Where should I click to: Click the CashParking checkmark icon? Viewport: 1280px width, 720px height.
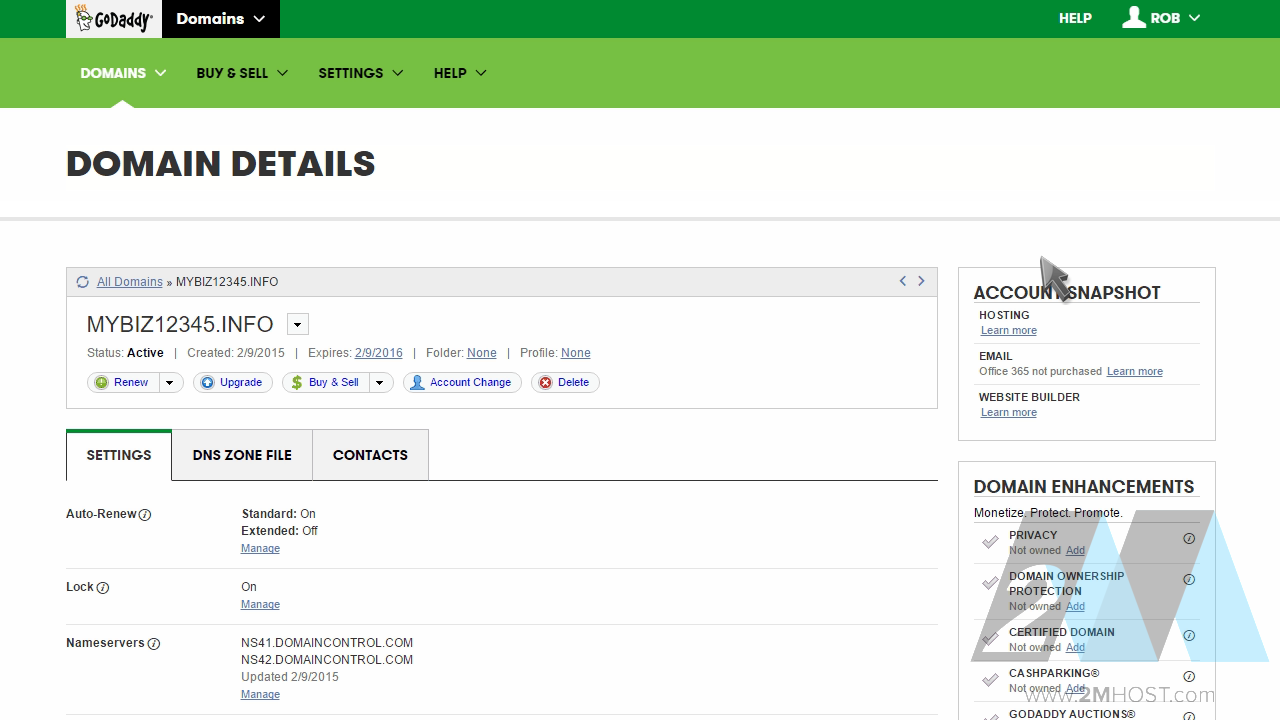(x=990, y=680)
